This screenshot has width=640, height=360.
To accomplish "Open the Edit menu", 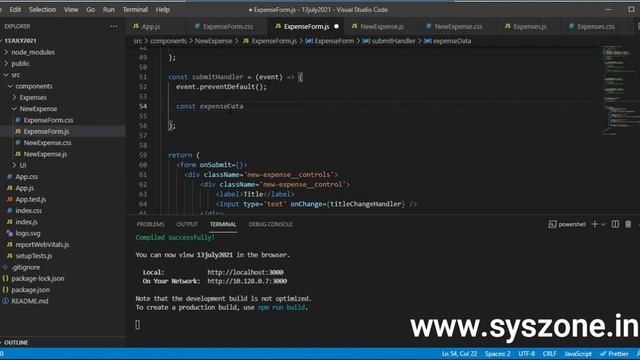I will pos(15,9).
